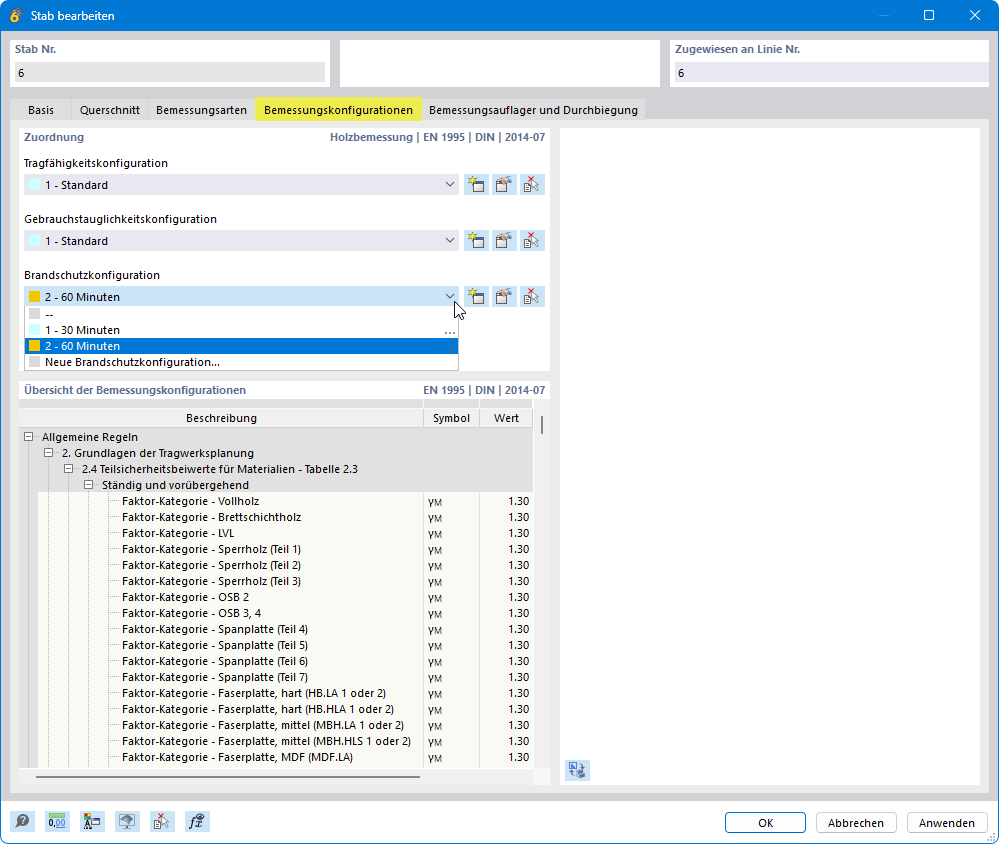Select Faktor-Kategorie - LVL row

coord(285,533)
